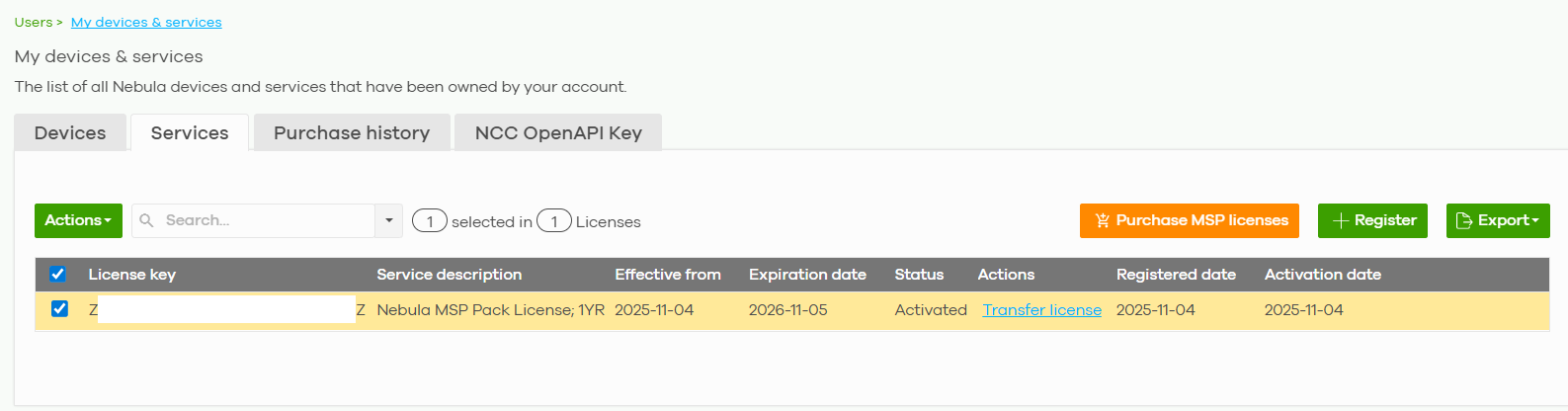Sort by the License key column header
This screenshot has height=411, width=1568.
[132, 275]
